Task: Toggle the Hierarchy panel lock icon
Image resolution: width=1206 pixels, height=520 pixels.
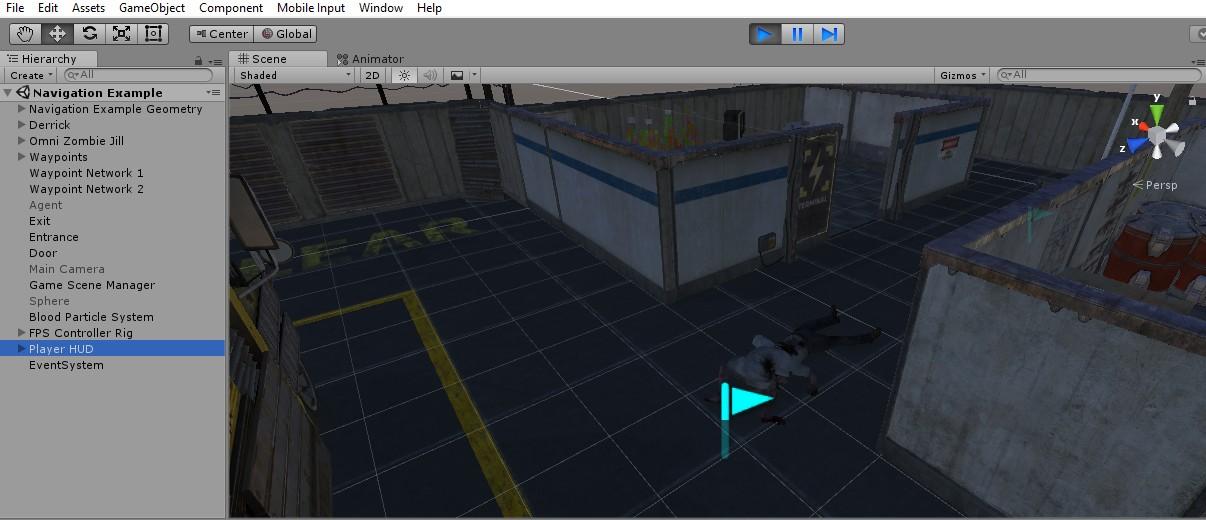Action: coord(200,60)
